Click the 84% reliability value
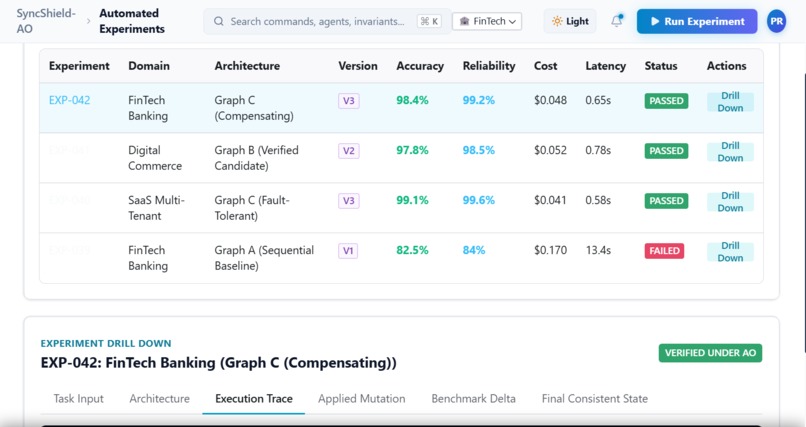Image resolution: width=806 pixels, height=427 pixels. coord(474,250)
